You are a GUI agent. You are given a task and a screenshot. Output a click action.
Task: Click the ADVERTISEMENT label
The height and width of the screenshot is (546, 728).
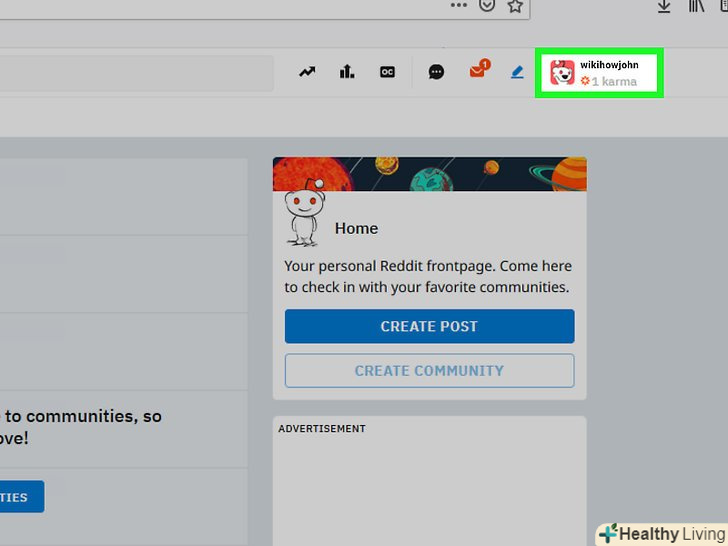point(322,429)
